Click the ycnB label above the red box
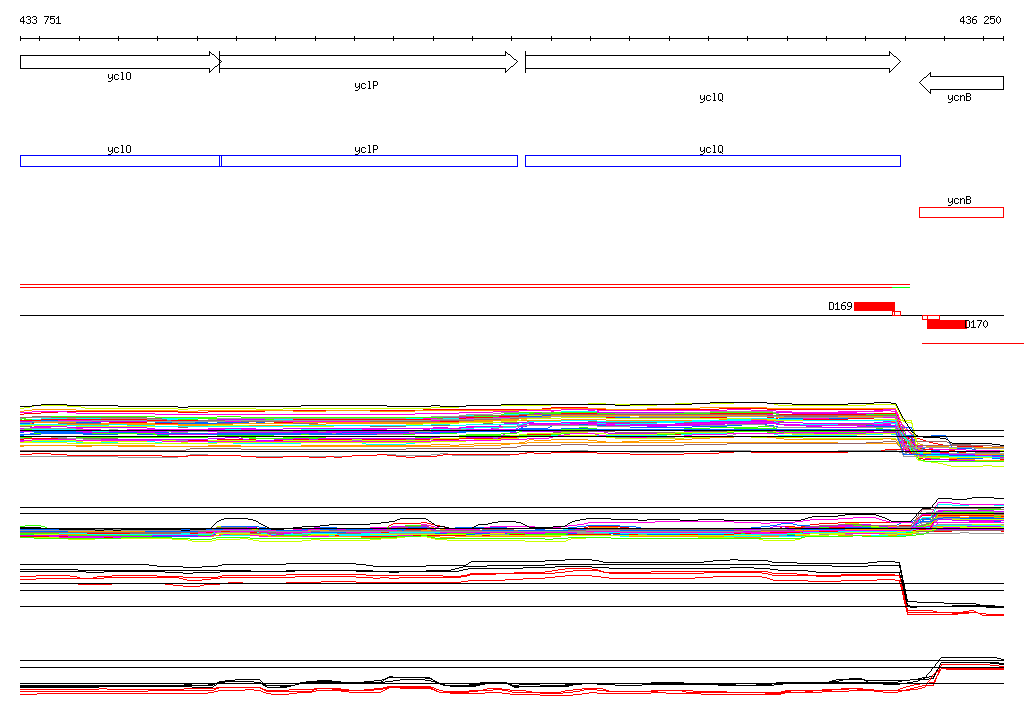 pyautogui.click(x=959, y=200)
